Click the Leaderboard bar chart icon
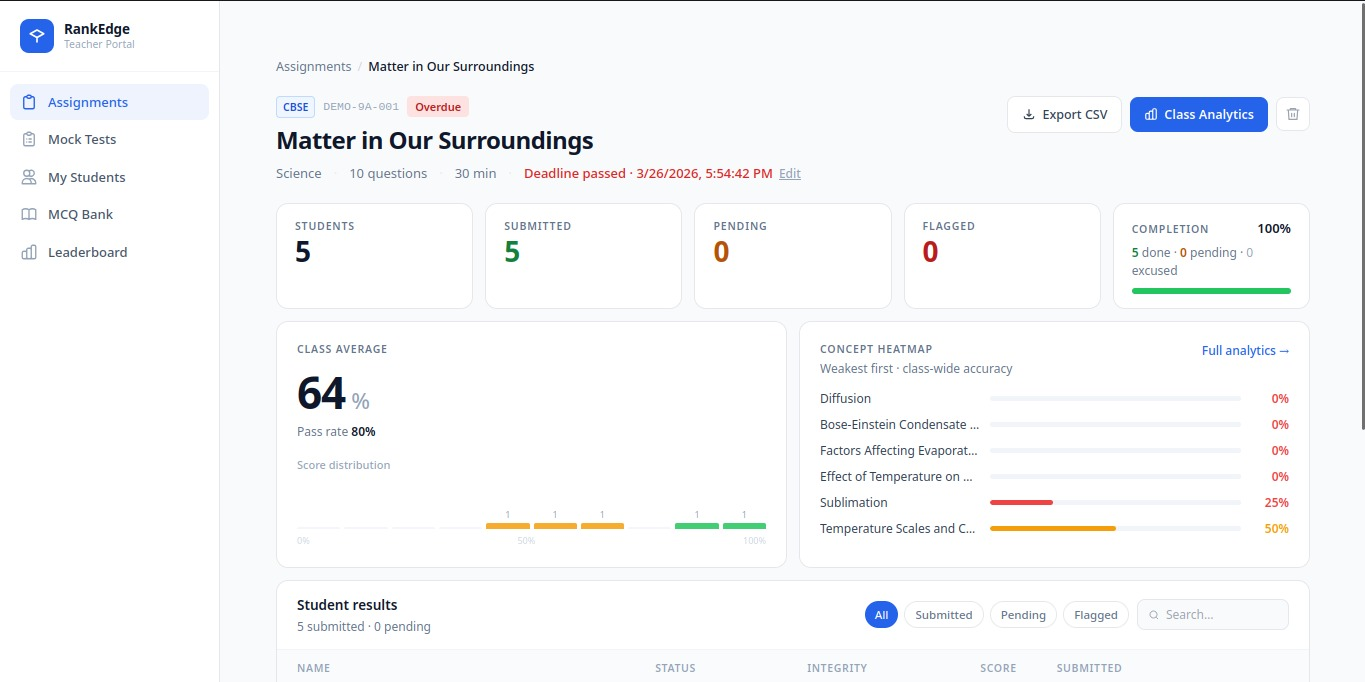 29,252
